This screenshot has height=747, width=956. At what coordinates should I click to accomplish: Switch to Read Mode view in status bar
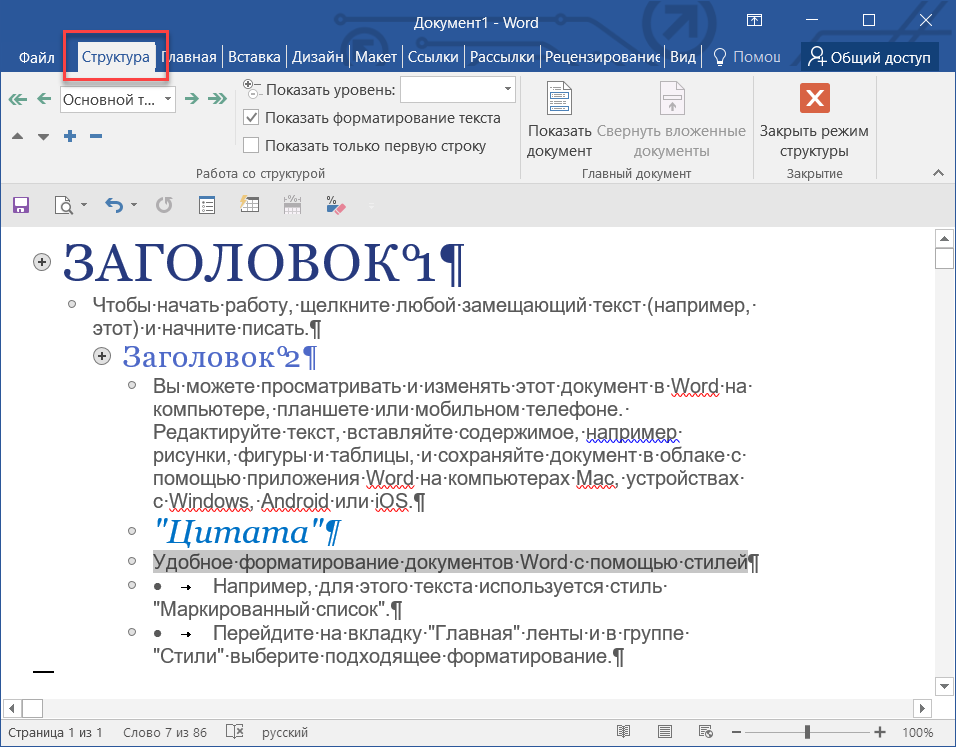click(x=623, y=731)
